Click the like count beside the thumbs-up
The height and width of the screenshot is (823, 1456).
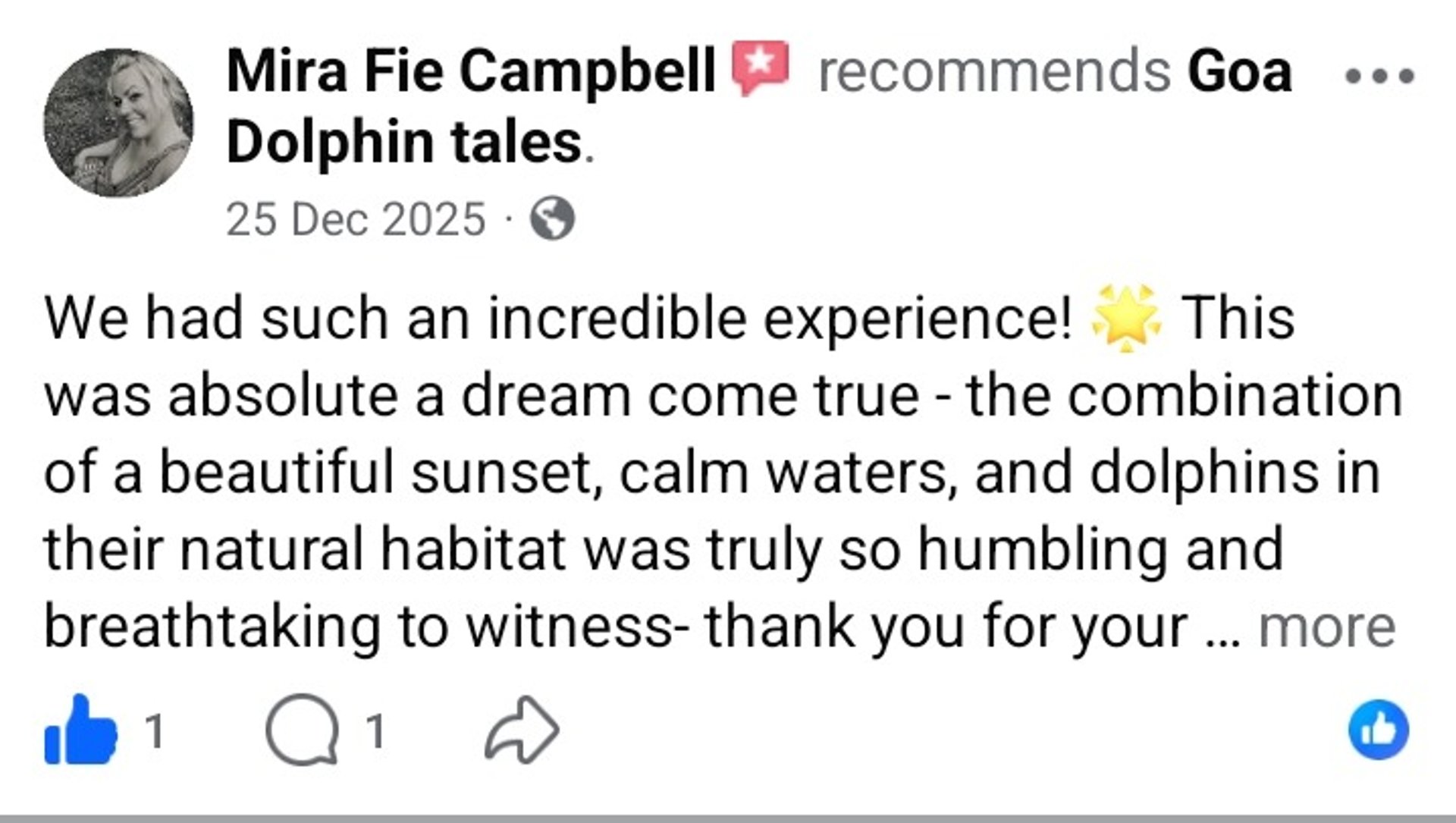(x=155, y=731)
